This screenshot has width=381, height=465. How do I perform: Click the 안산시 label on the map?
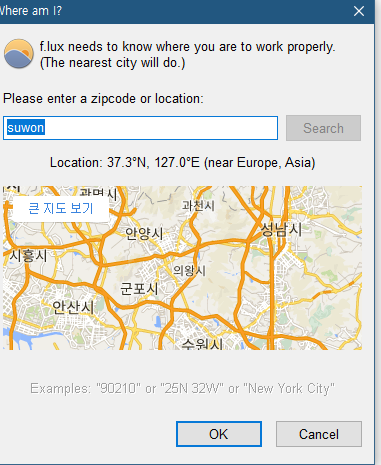click(73, 307)
